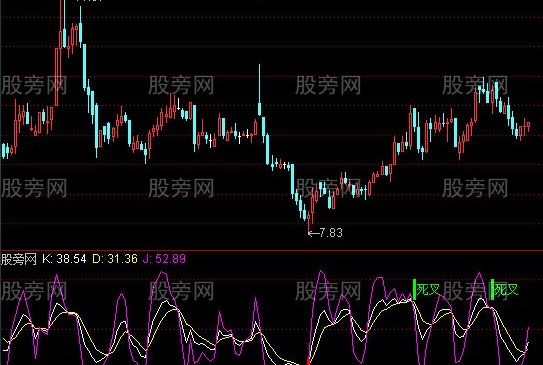Click the D: 31.36 indicator value
Screen dimensions: 543x365
[115, 259]
